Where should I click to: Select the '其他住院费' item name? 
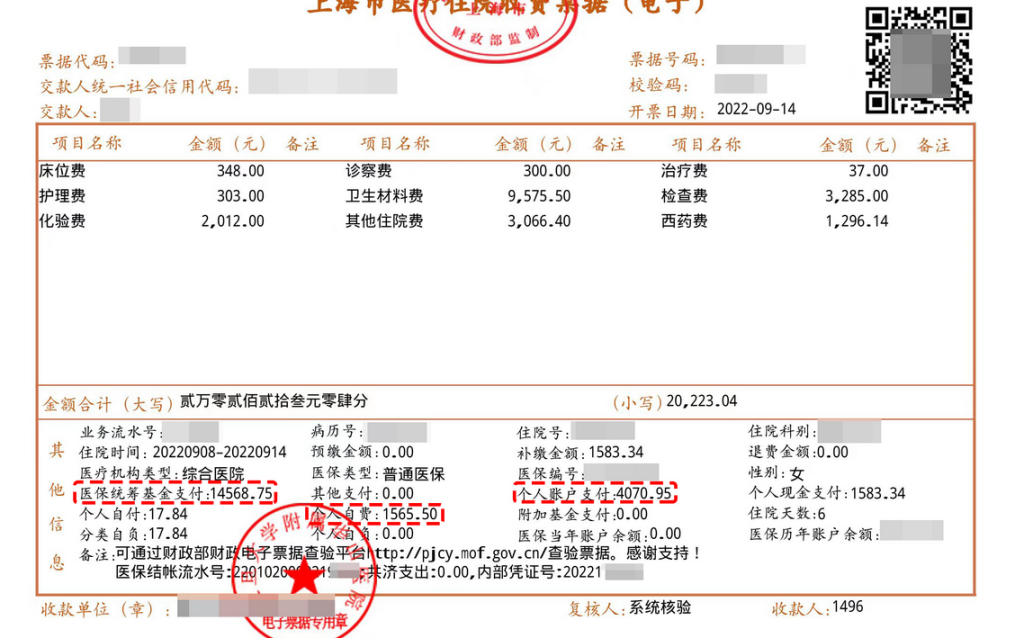coord(385,221)
